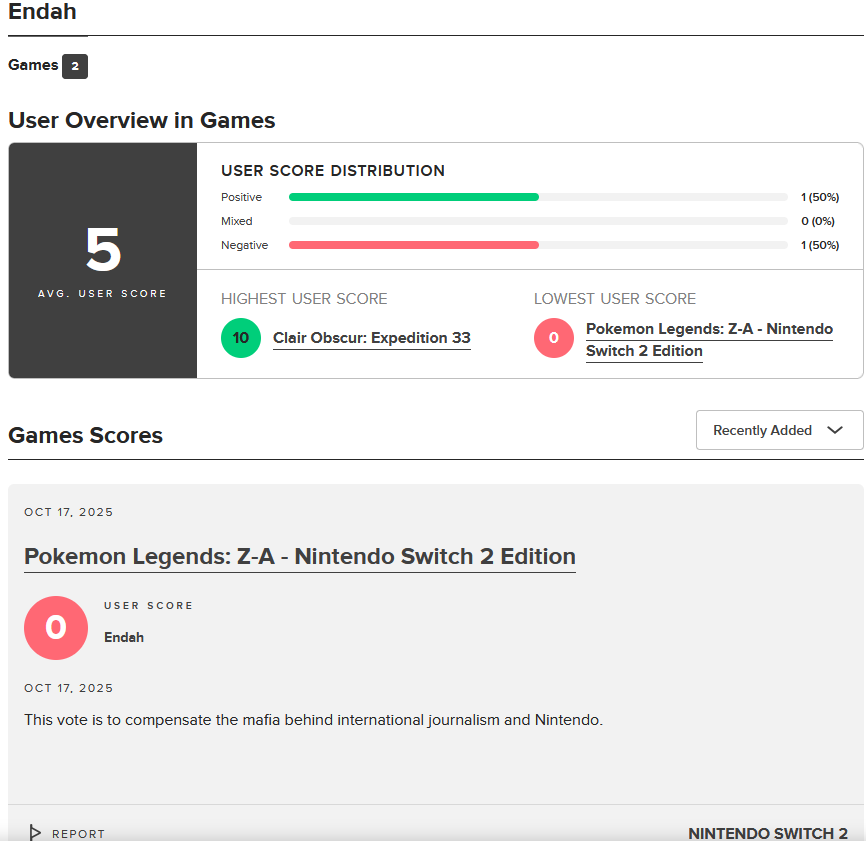Open Pokemon Legends: Z-A review title

[x=300, y=557]
